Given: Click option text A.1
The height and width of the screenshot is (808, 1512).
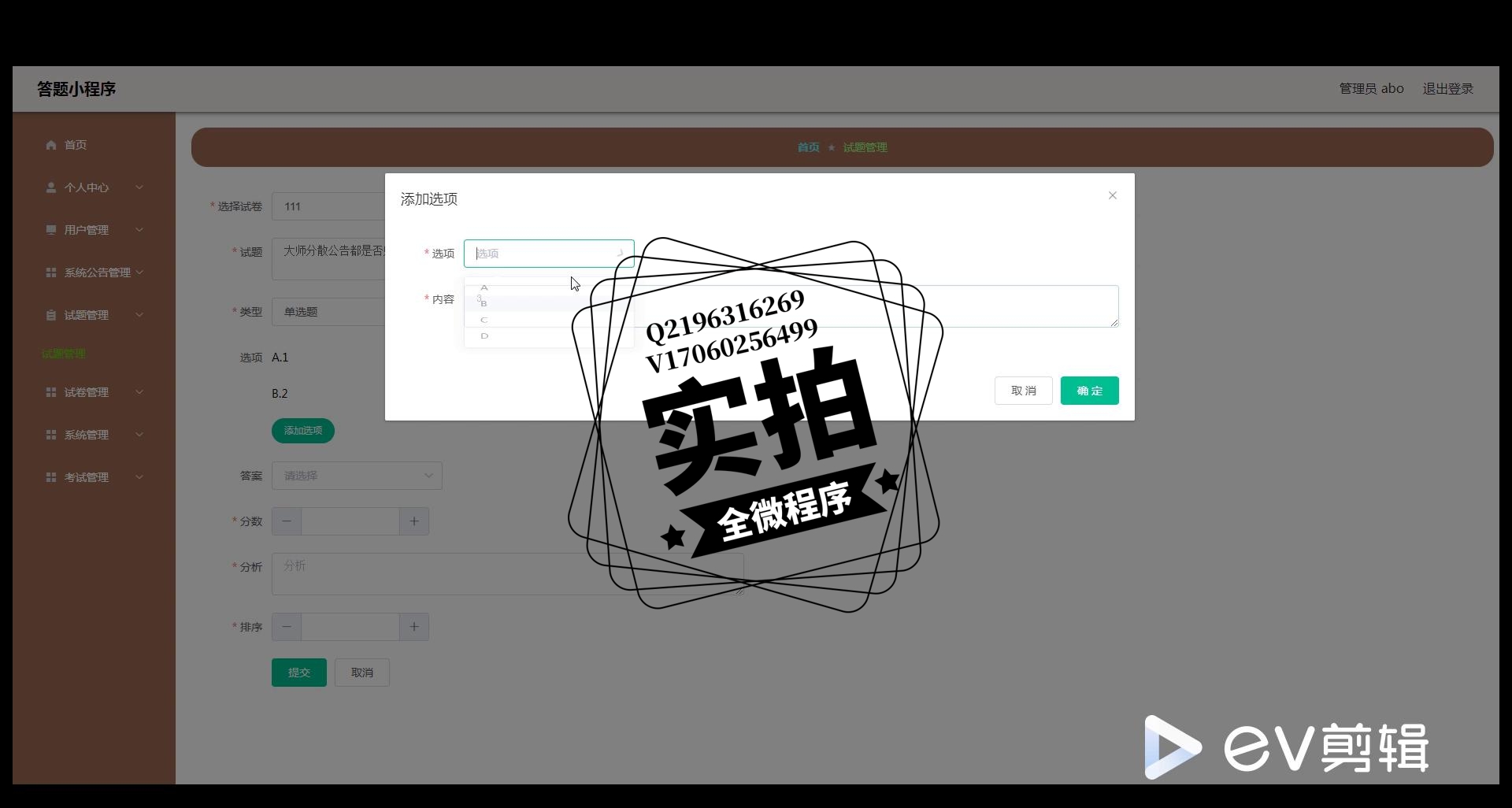Looking at the screenshot, I should (x=280, y=358).
